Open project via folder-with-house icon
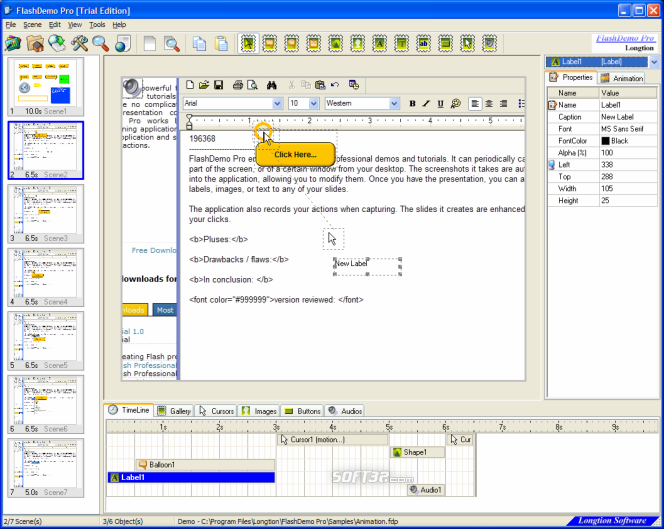The image size is (664, 529). click(x=35, y=43)
